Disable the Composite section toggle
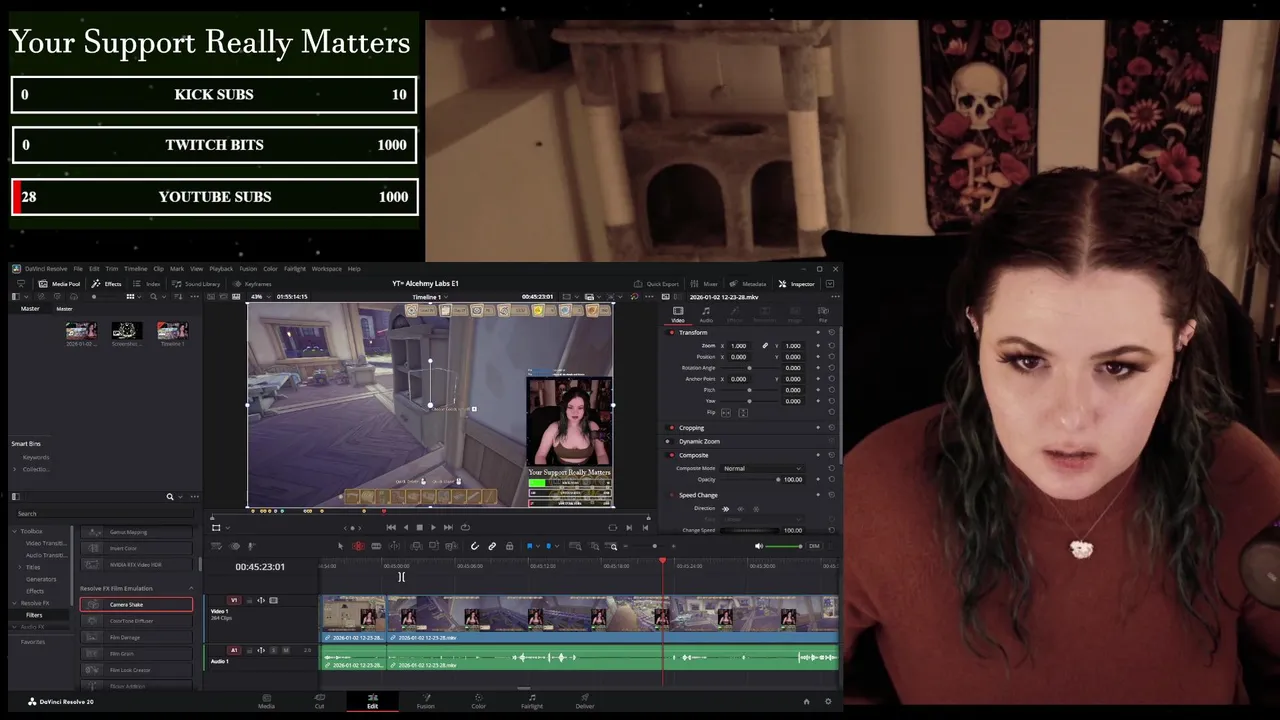The height and width of the screenshot is (720, 1280). 671,455
